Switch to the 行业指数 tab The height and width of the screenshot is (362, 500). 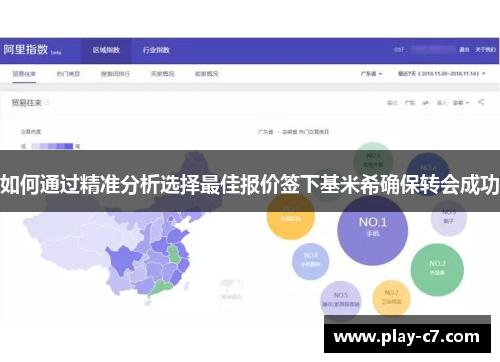[156, 50]
